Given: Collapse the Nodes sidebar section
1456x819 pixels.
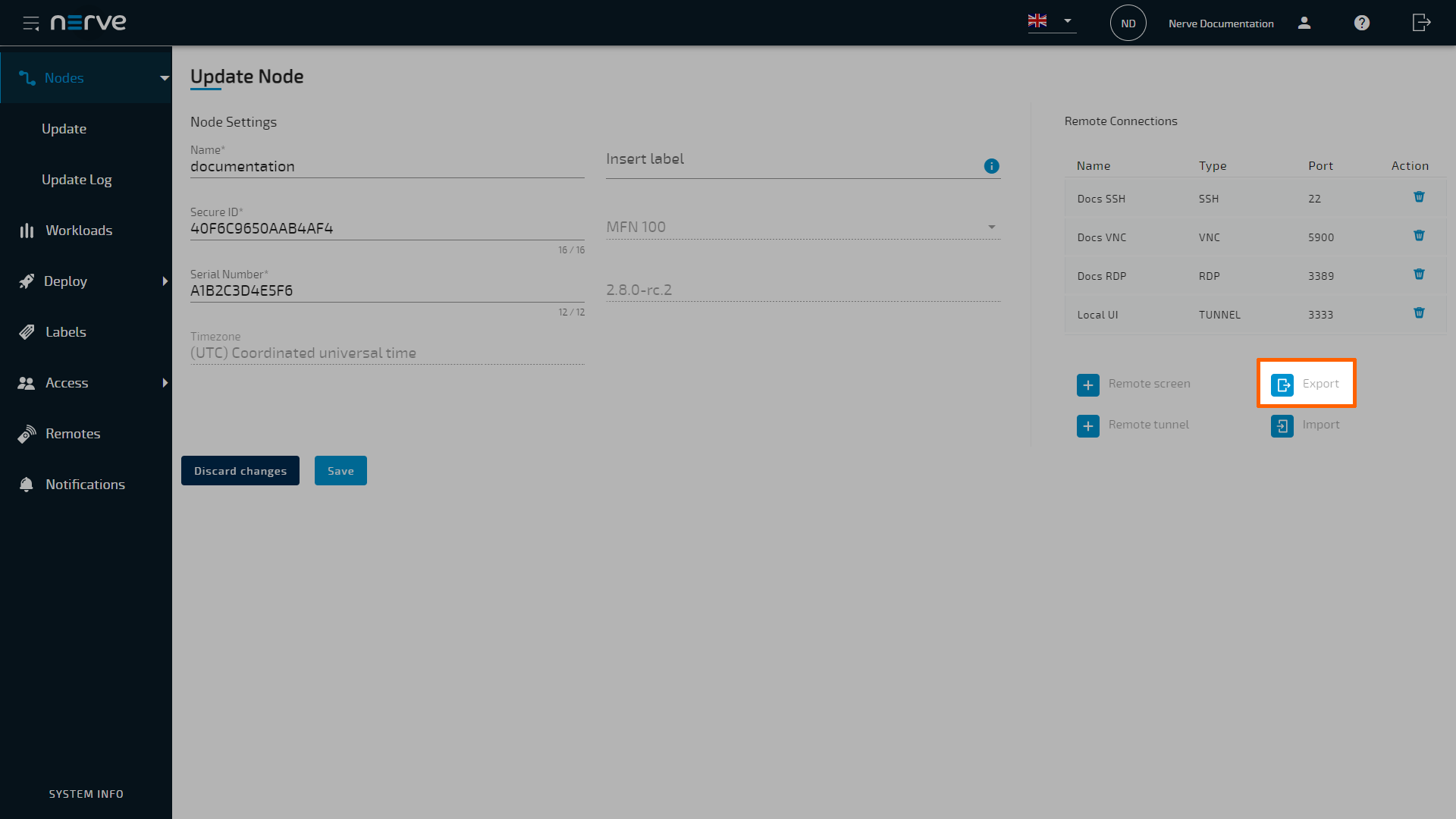Looking at the screenshot, I should (x=165, y=77).
